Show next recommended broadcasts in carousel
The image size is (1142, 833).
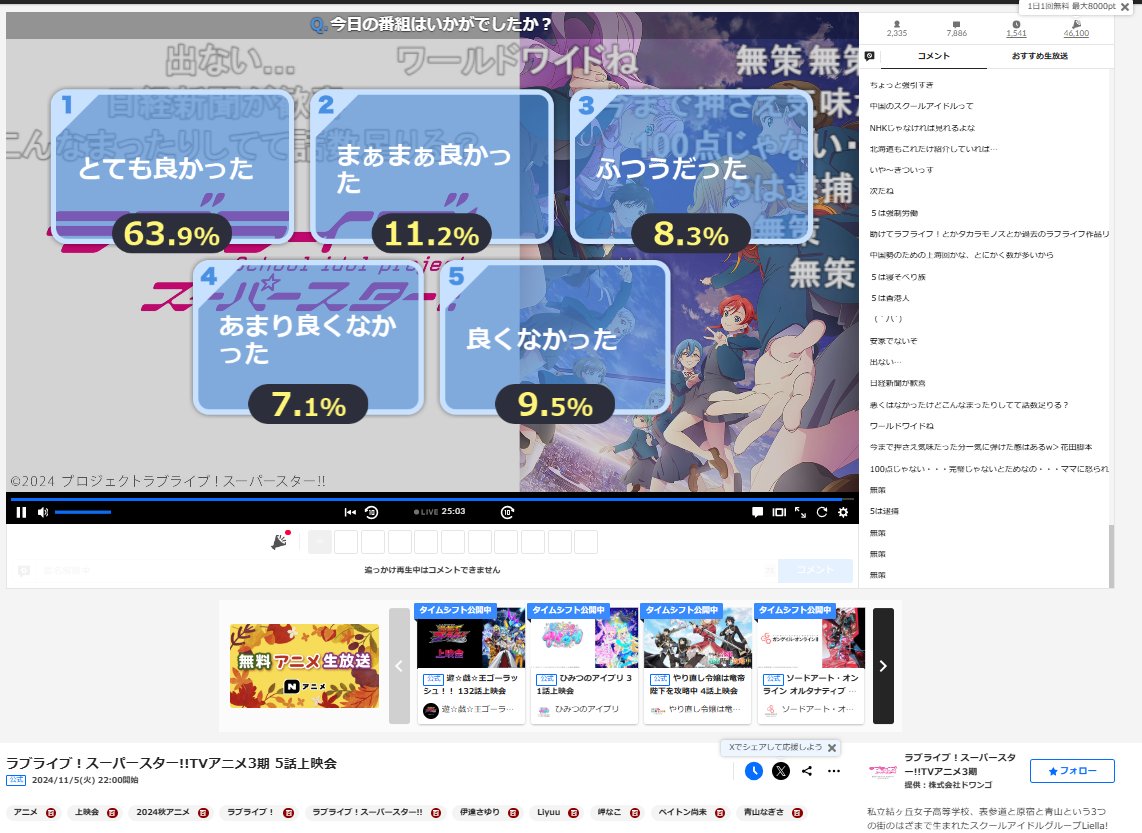883,666
